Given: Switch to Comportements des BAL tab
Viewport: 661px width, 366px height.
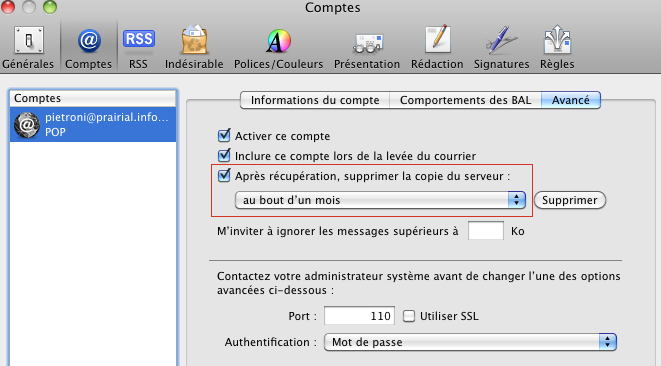Looking at the screenshot, I should click(465, 100).
